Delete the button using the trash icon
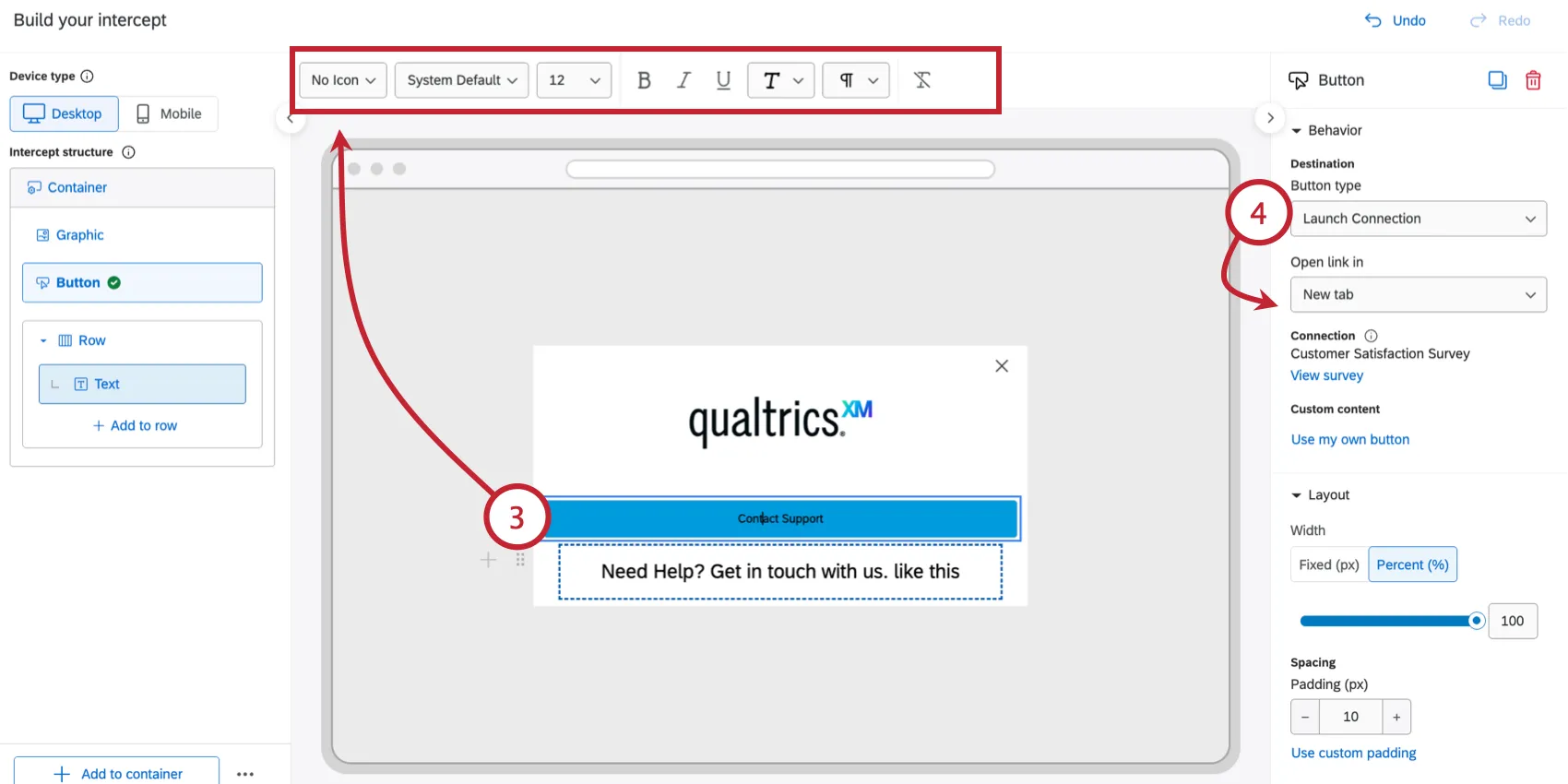The image size is (1568, 784). click(1533, 80)
